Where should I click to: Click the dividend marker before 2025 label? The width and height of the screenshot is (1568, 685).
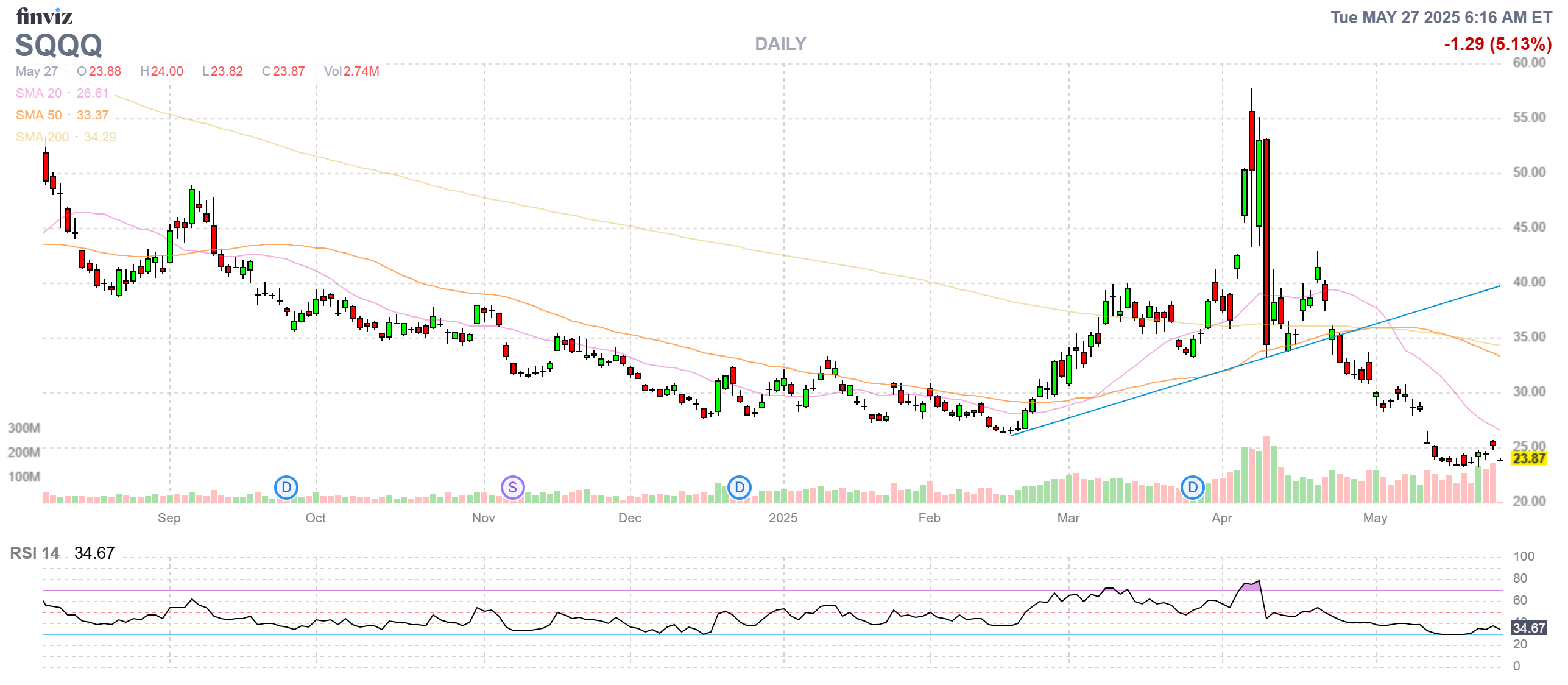(739, 488)
